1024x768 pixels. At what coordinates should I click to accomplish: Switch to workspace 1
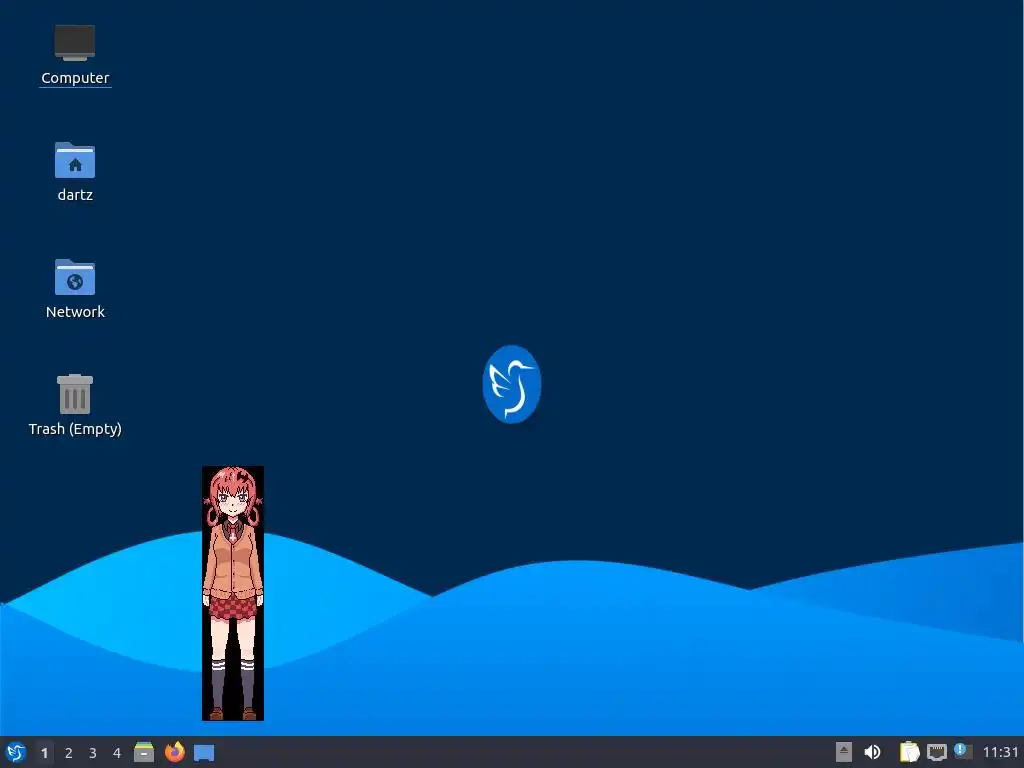[x=44, y=753]
